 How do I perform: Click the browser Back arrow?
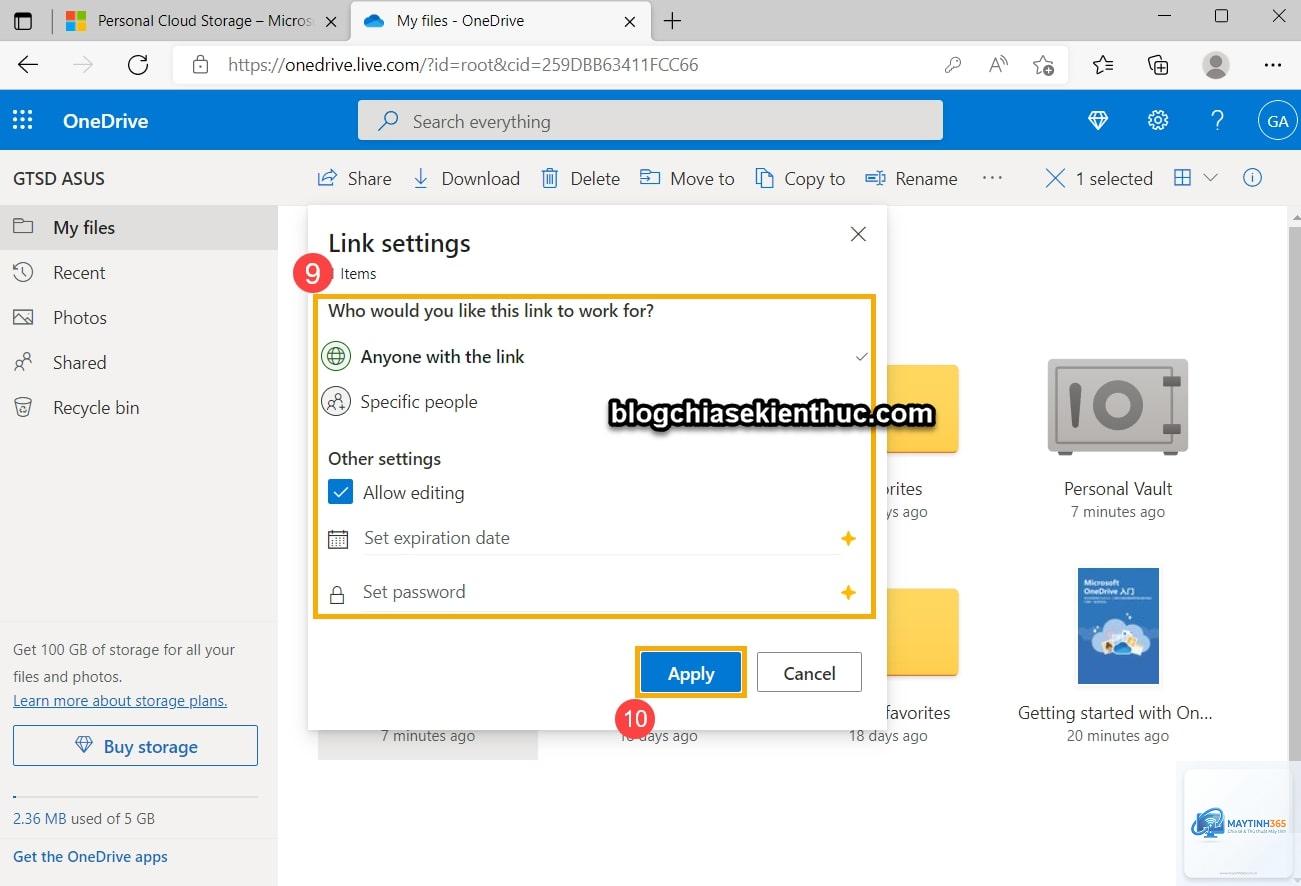28,65
